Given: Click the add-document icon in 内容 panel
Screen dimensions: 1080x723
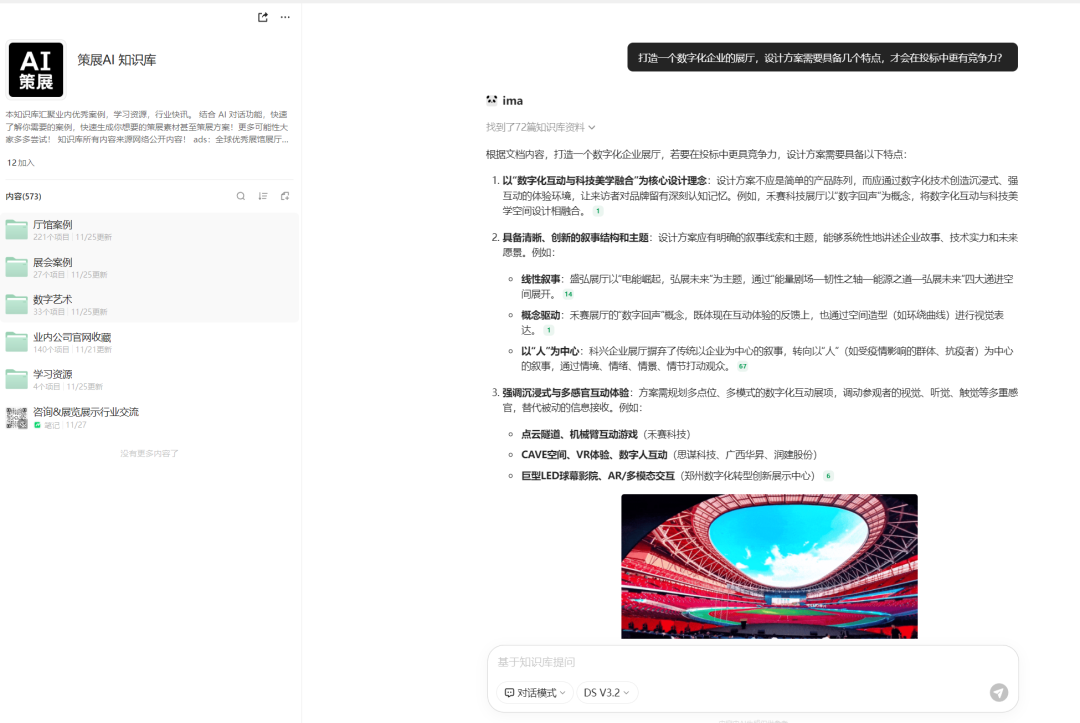Looking at the screenshot, I should 287,196.
